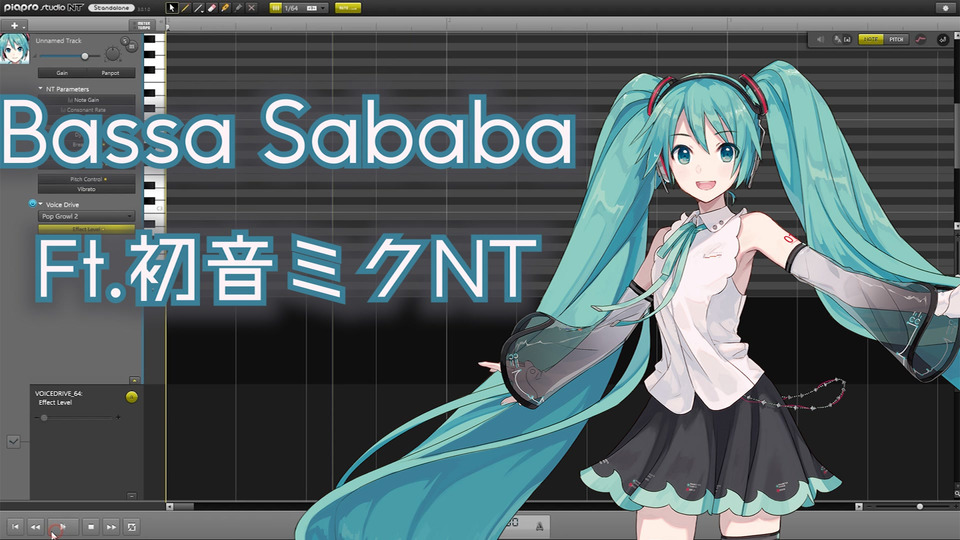Select the Pitch Control parameter
The image size is (960, 540).
tap(86, 179)
